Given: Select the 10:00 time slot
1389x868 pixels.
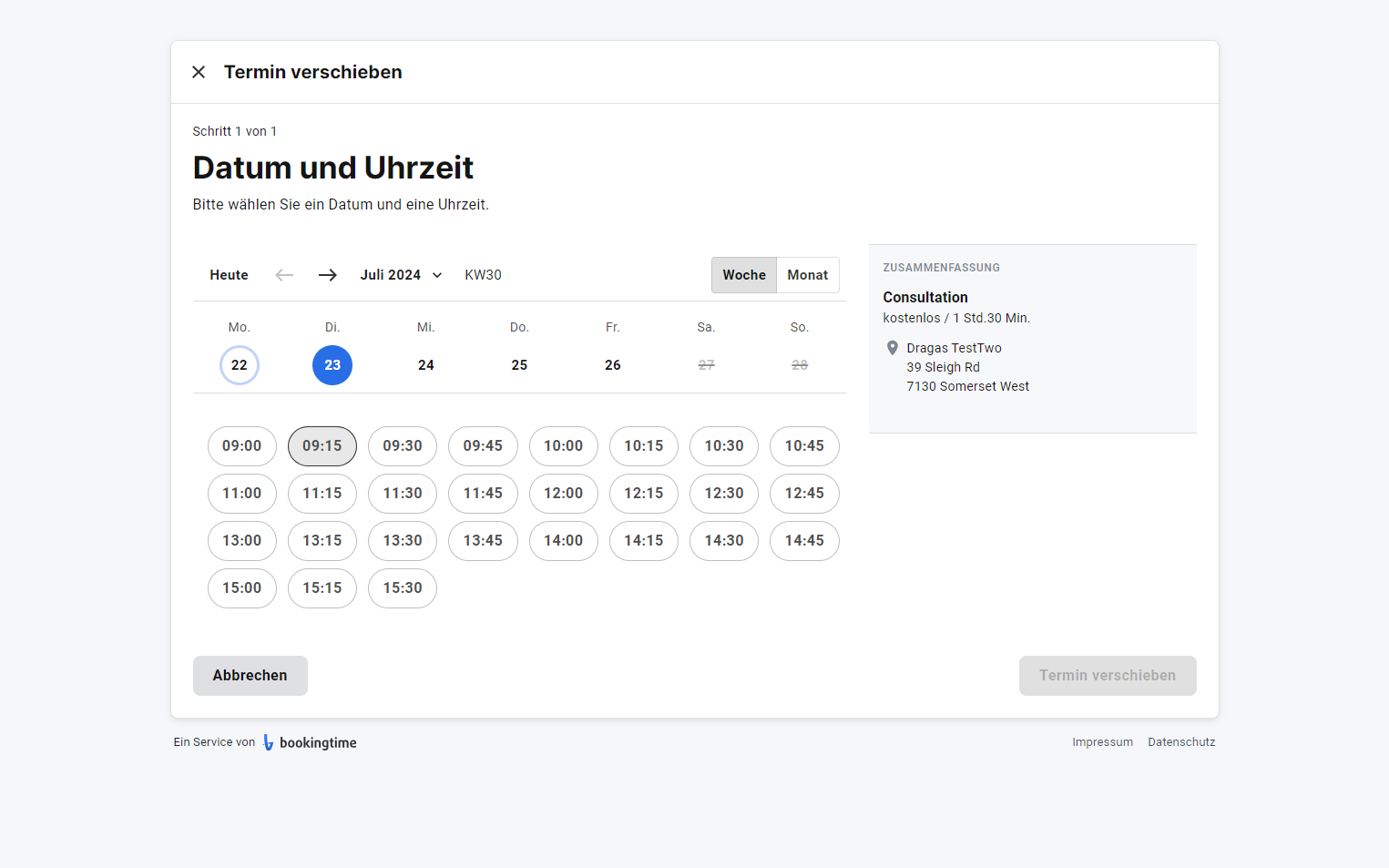Looking at the screenshot, I should (564, 446).
